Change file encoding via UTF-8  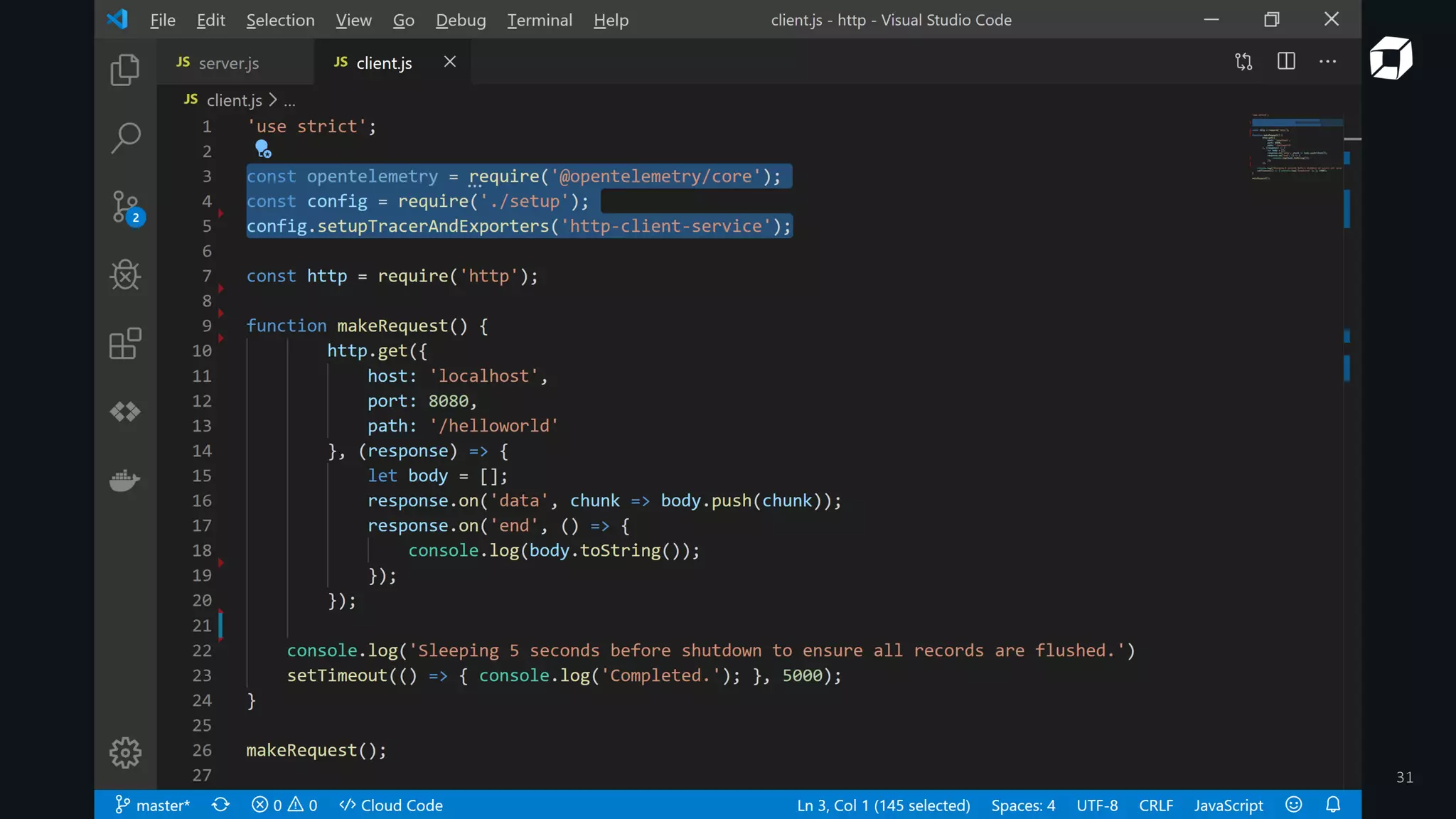tap(1097, 805)
